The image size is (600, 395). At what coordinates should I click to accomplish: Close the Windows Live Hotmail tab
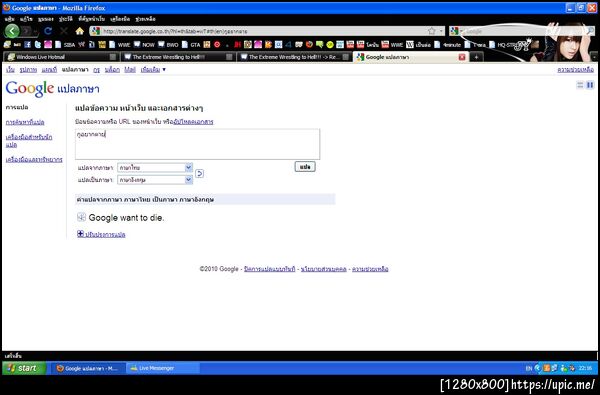113,57
